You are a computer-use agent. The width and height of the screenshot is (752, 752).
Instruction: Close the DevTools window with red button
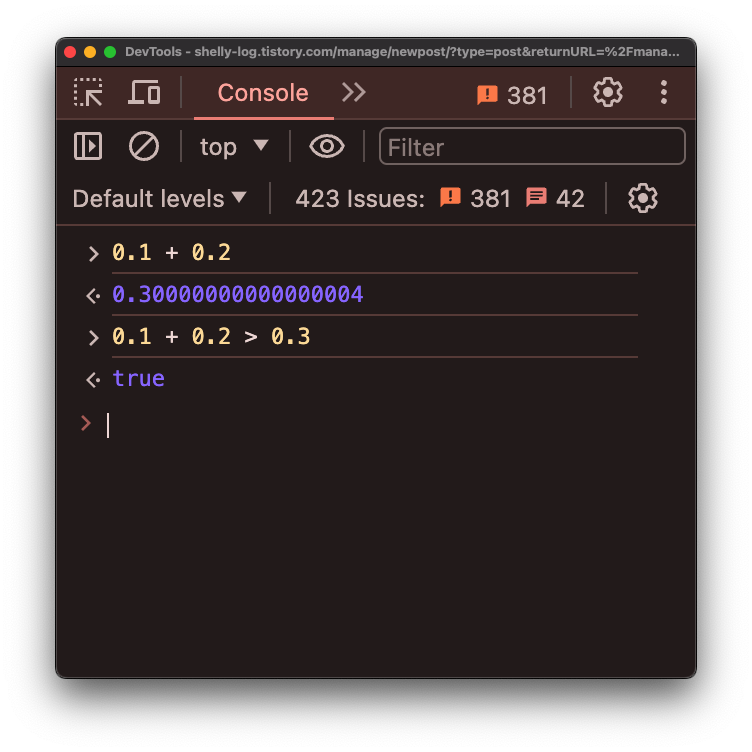coord(70,52)
